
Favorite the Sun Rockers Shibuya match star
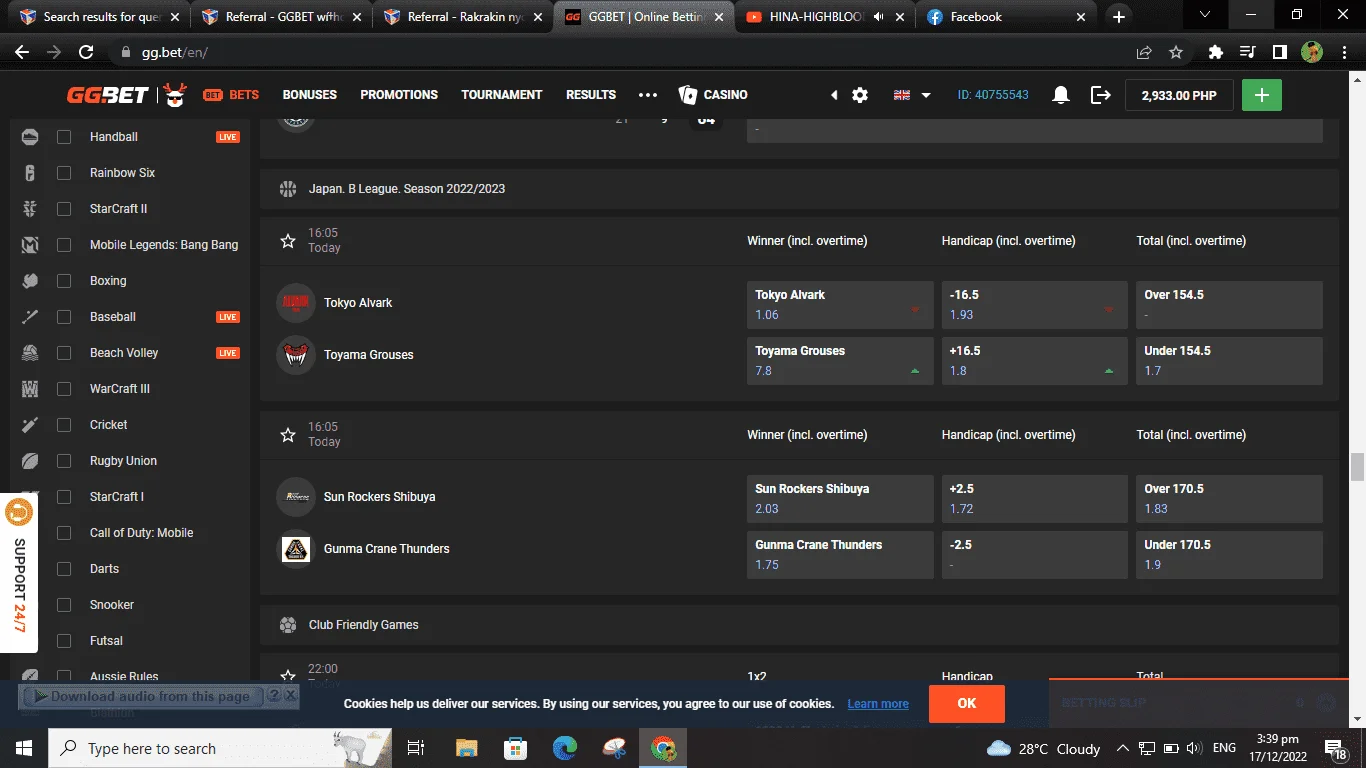click(x=288, y=435)
